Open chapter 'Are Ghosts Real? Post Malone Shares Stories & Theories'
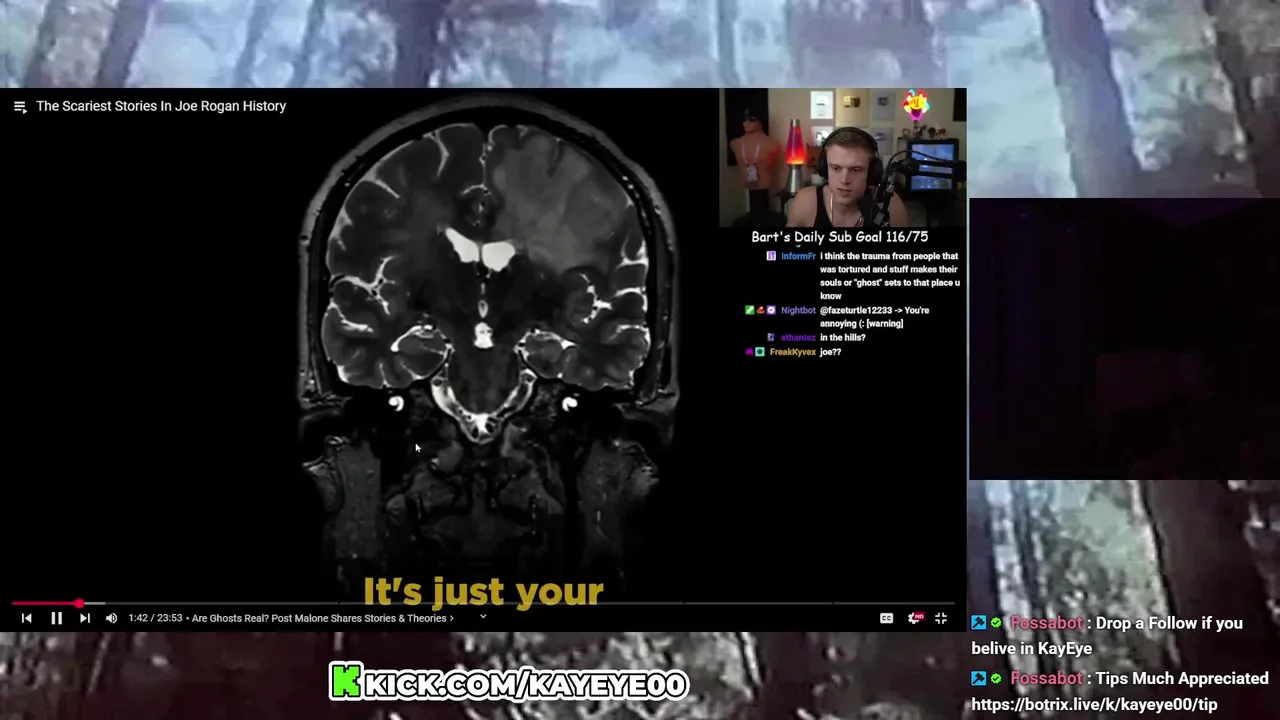Image resolution: width=1280 pixels, height=720 pixels. click(321, 618)
